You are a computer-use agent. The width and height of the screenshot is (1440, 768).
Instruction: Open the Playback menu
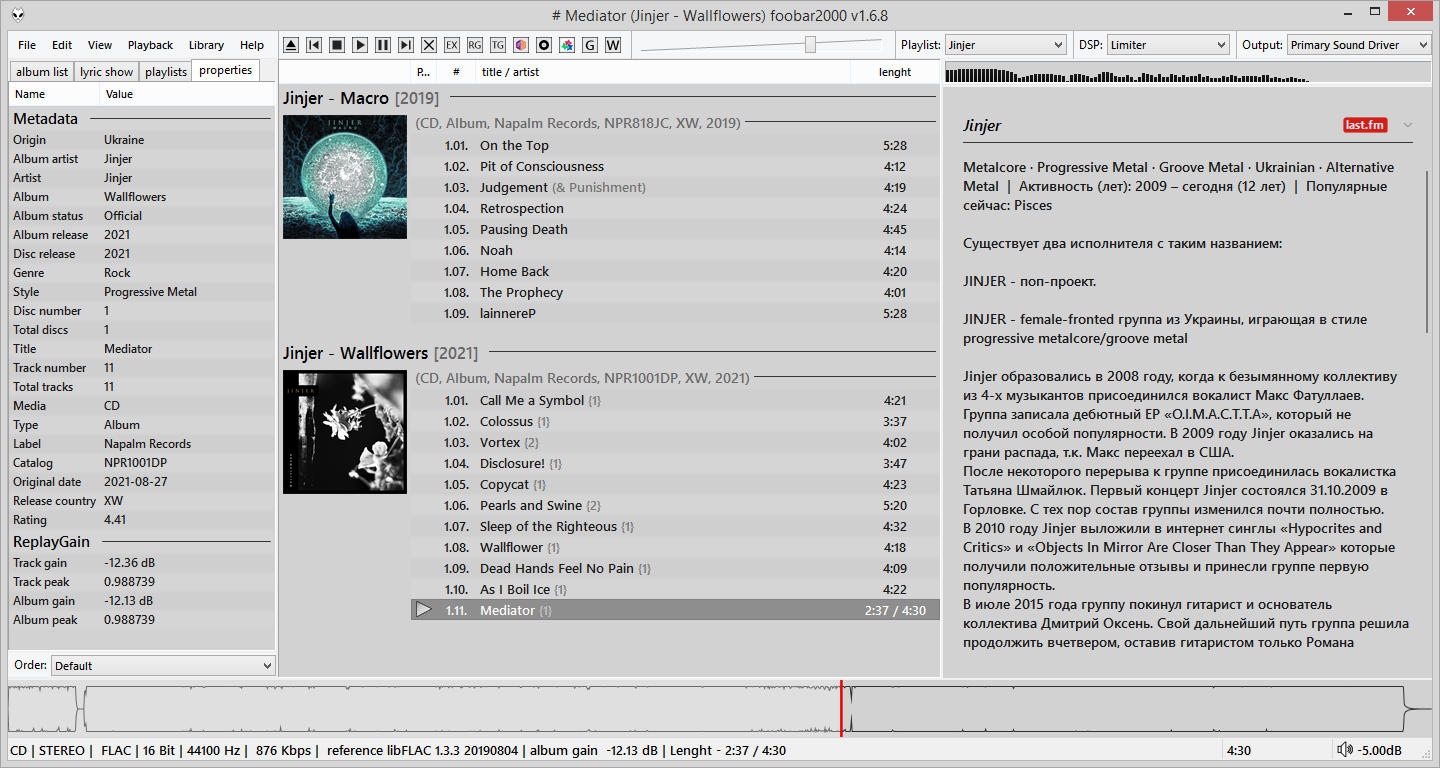pyautogui.click(x=150, y=45)
